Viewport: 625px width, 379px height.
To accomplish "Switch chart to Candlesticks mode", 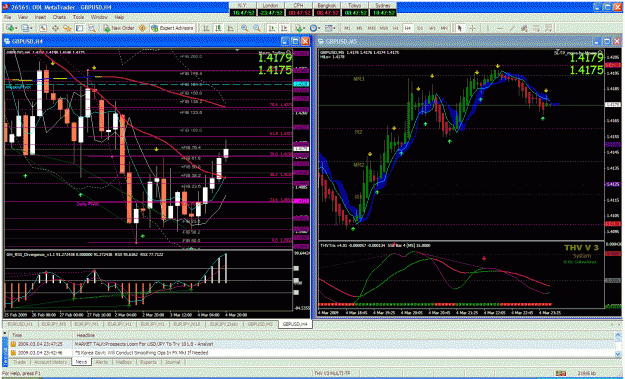I will click(x=218, y=28).
